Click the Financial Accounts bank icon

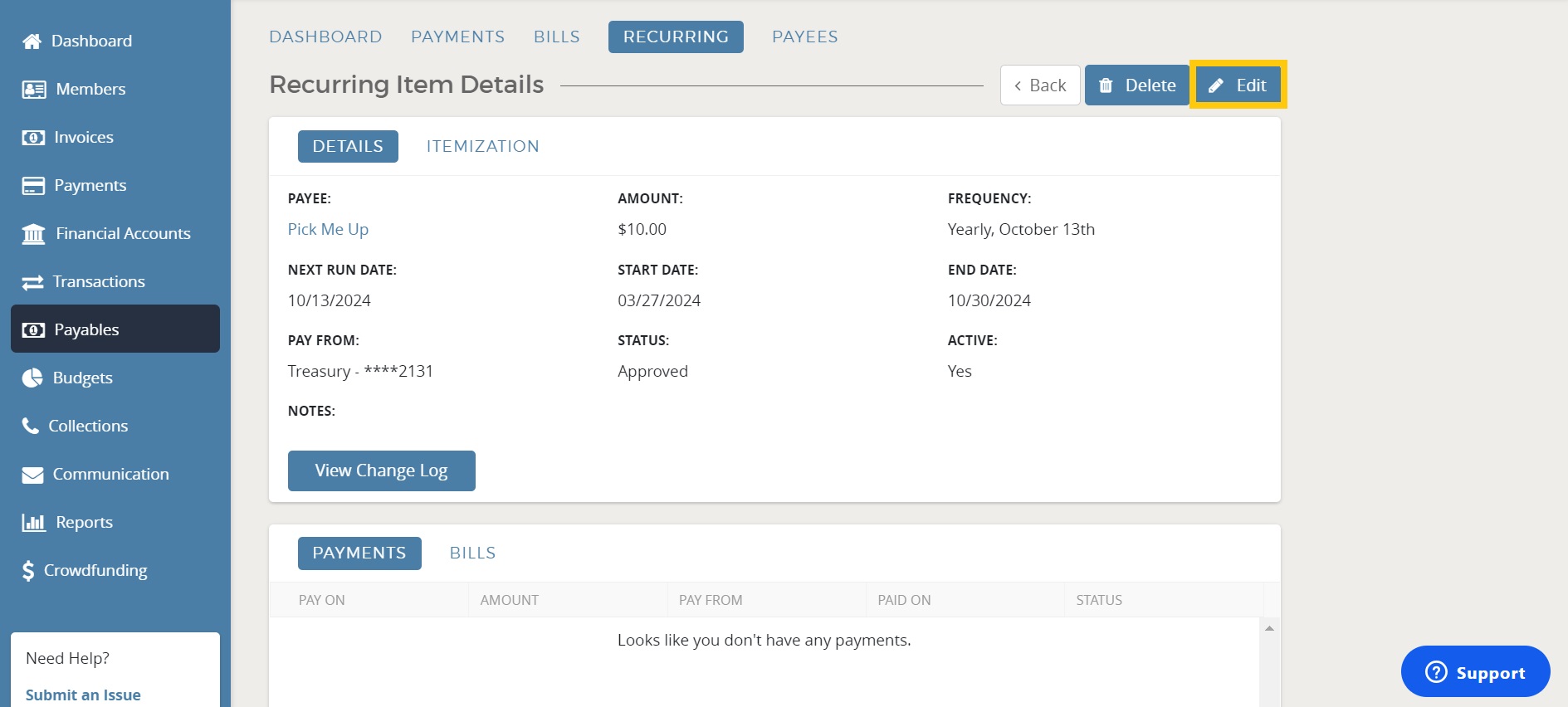pyautogui.click(x=33, y=234)
